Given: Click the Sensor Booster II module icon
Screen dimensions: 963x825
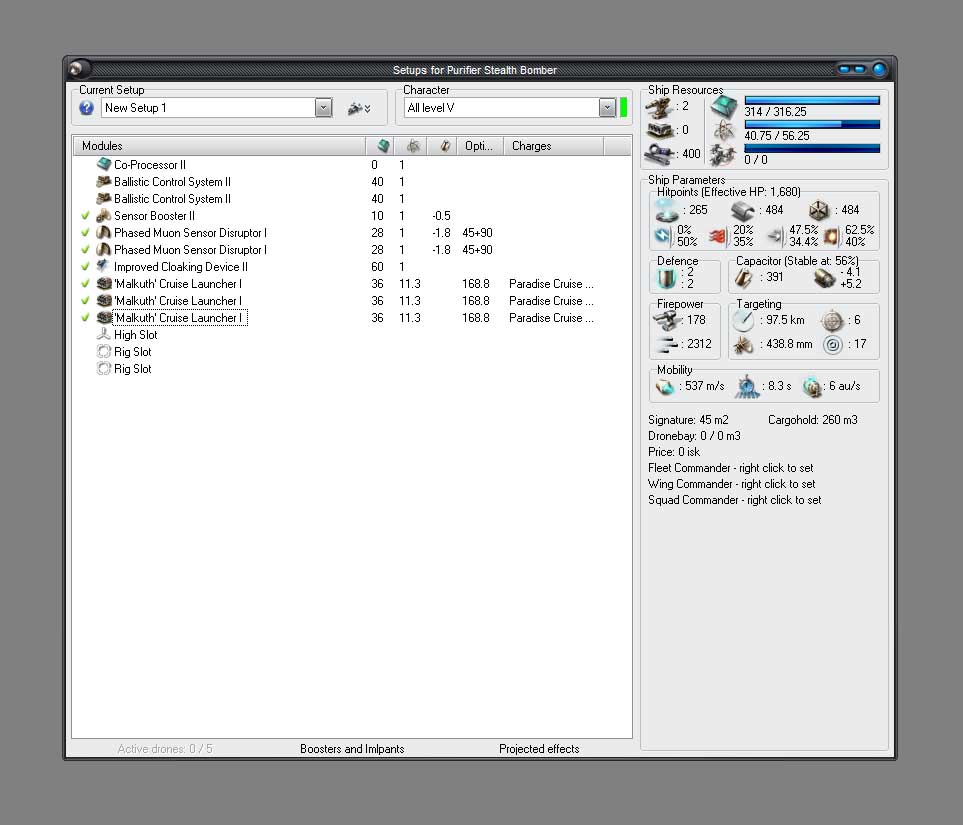Looking at the screenshot, I should pos(104,216).
